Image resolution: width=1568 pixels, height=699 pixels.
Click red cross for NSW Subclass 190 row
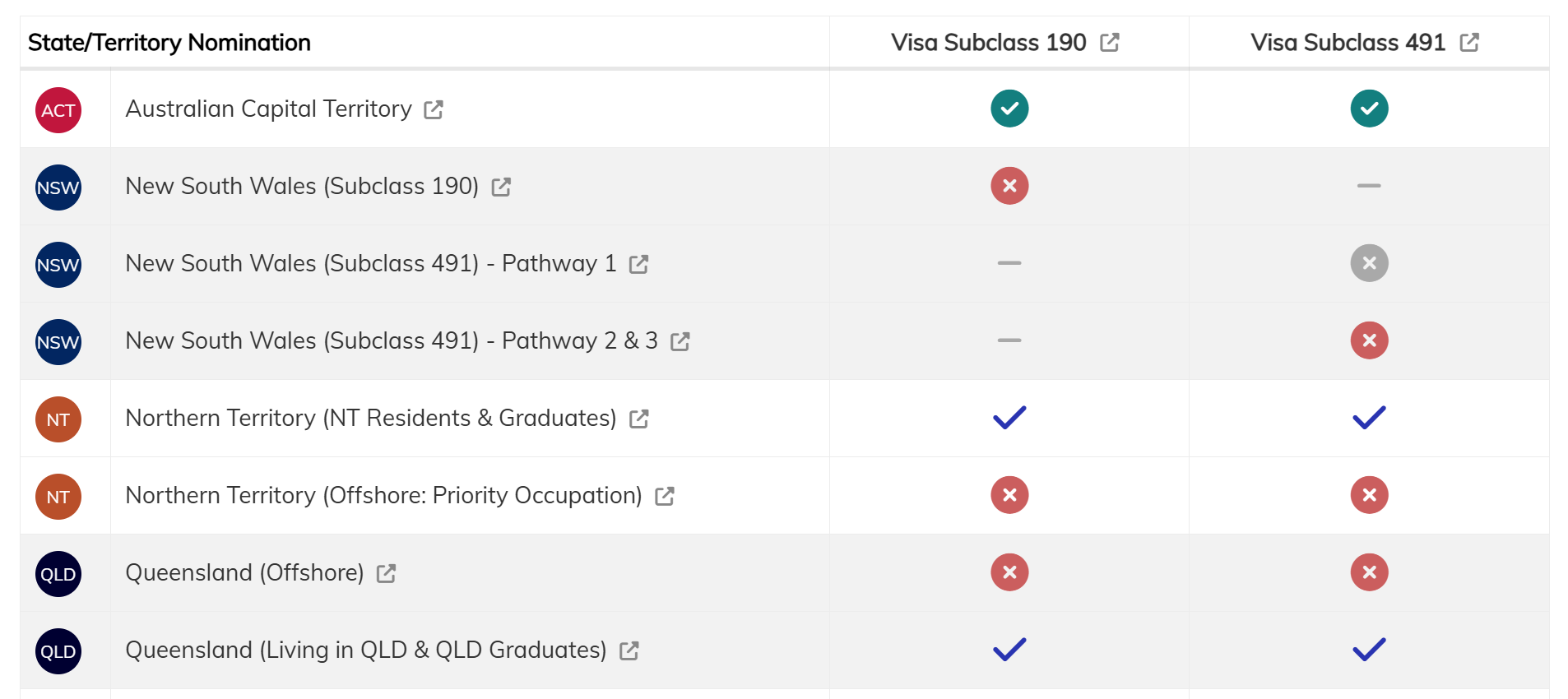pyautogui.click(x=1009, y=186)
